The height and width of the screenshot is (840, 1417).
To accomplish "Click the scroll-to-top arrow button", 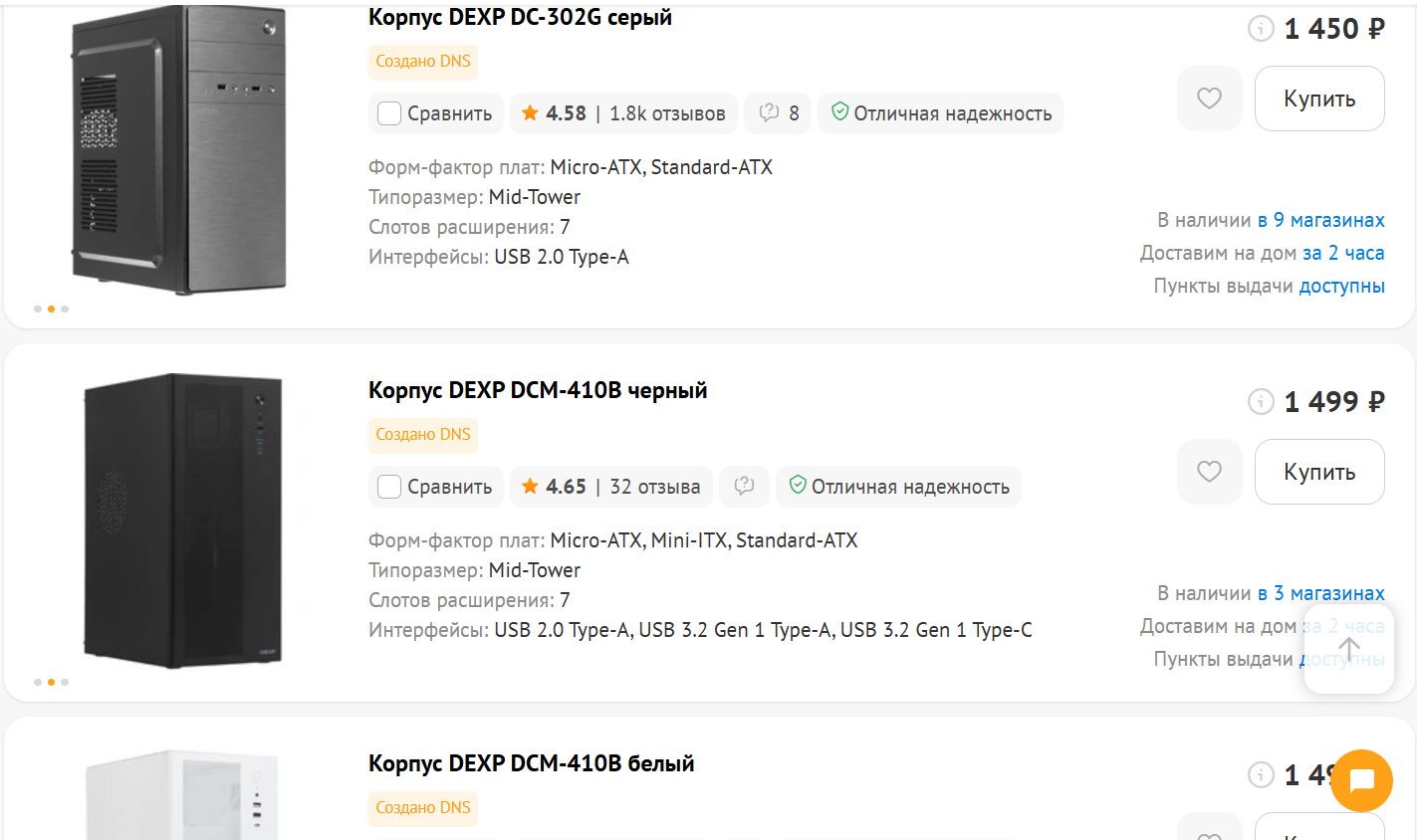I will click(x=1349, y=649).
